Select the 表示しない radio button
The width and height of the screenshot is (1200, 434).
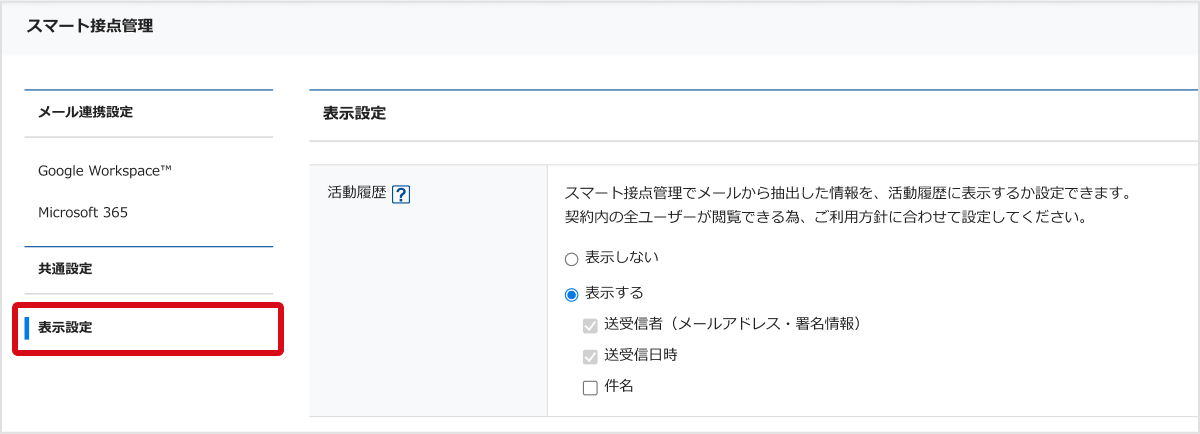point(572,259)
